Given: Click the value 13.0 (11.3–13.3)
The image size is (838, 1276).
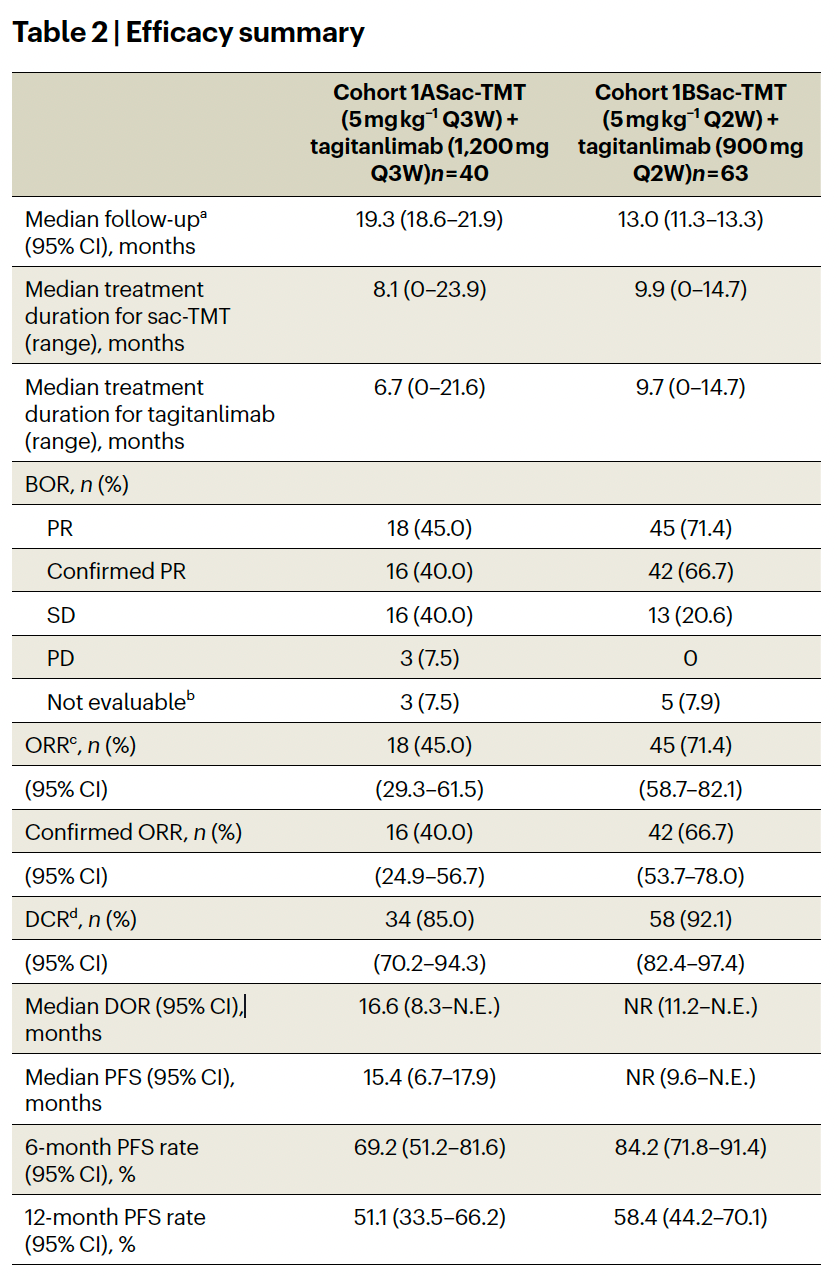Looking at the screenshot, I should tap(690, 220).
